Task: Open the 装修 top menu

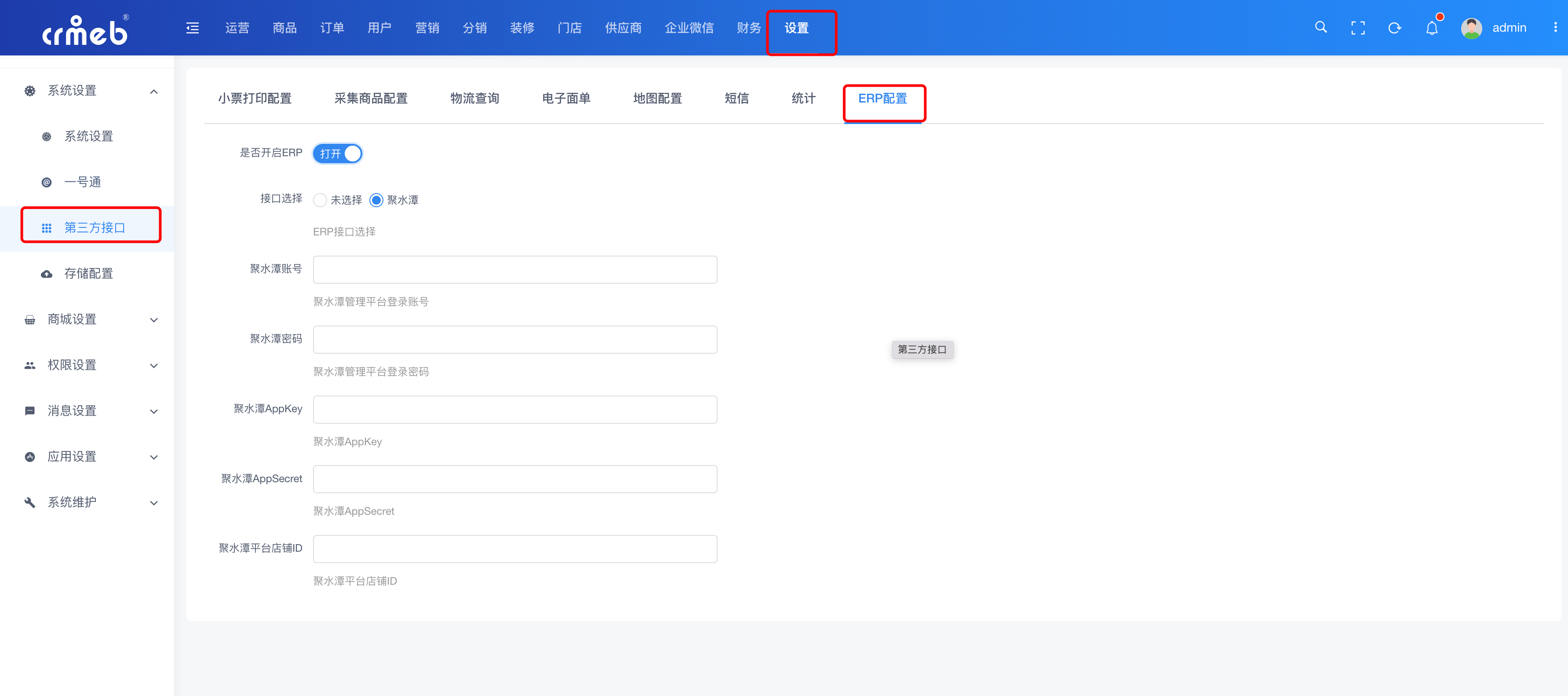Action: [x=522, y=28]
